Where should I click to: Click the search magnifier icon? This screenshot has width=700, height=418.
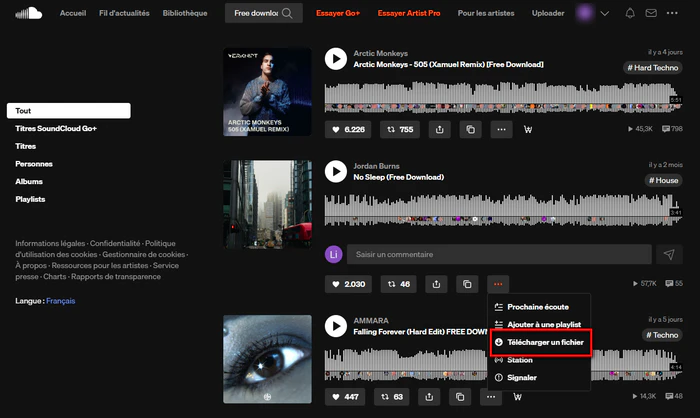coord(288,13)
